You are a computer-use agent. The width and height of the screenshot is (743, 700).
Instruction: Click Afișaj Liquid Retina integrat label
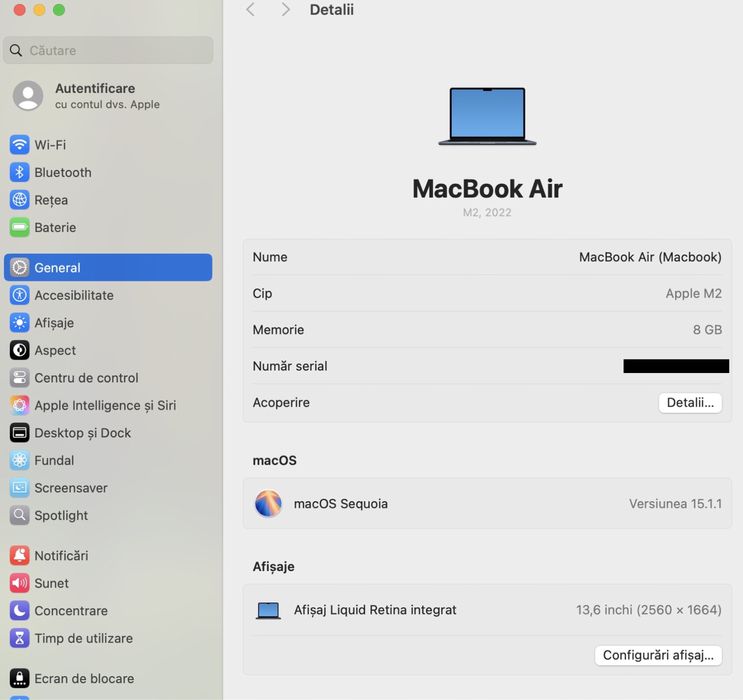375,610
